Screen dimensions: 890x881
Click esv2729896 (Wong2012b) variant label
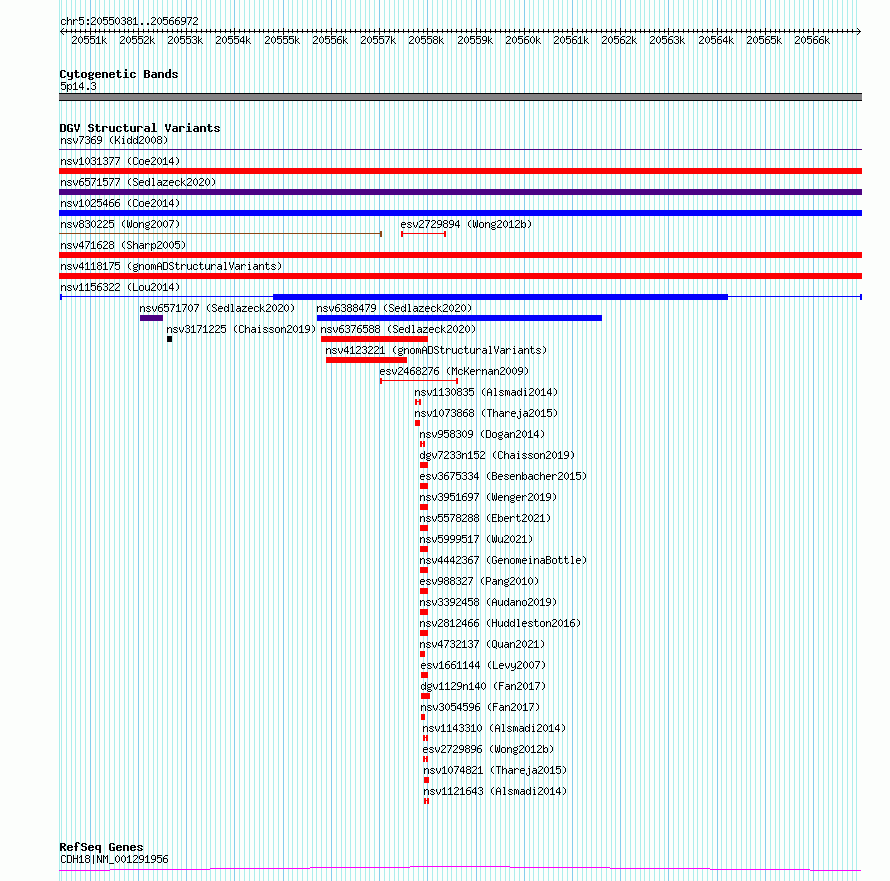click(x=488, y=749)
